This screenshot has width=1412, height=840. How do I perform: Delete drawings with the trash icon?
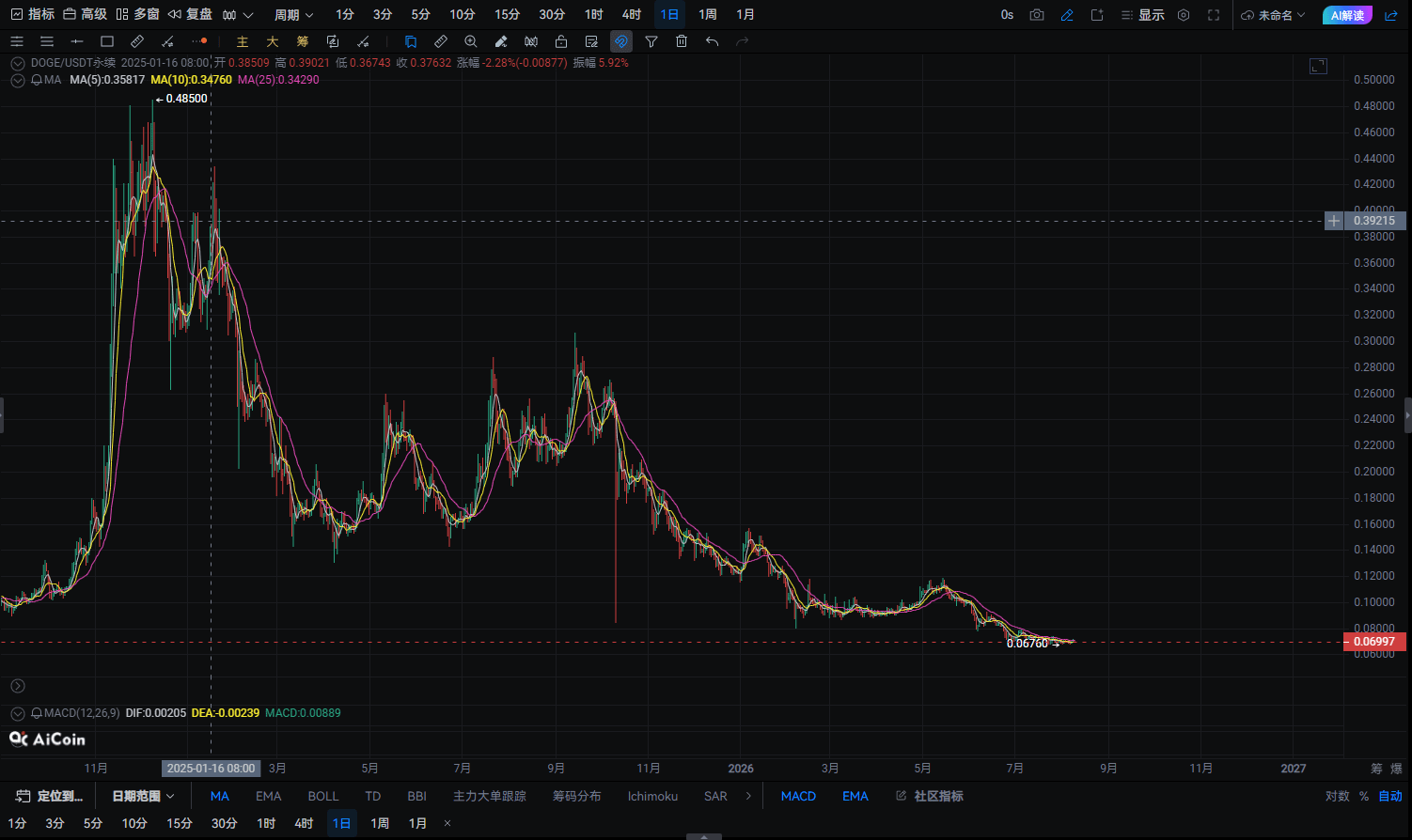click(x=682, y=41)
